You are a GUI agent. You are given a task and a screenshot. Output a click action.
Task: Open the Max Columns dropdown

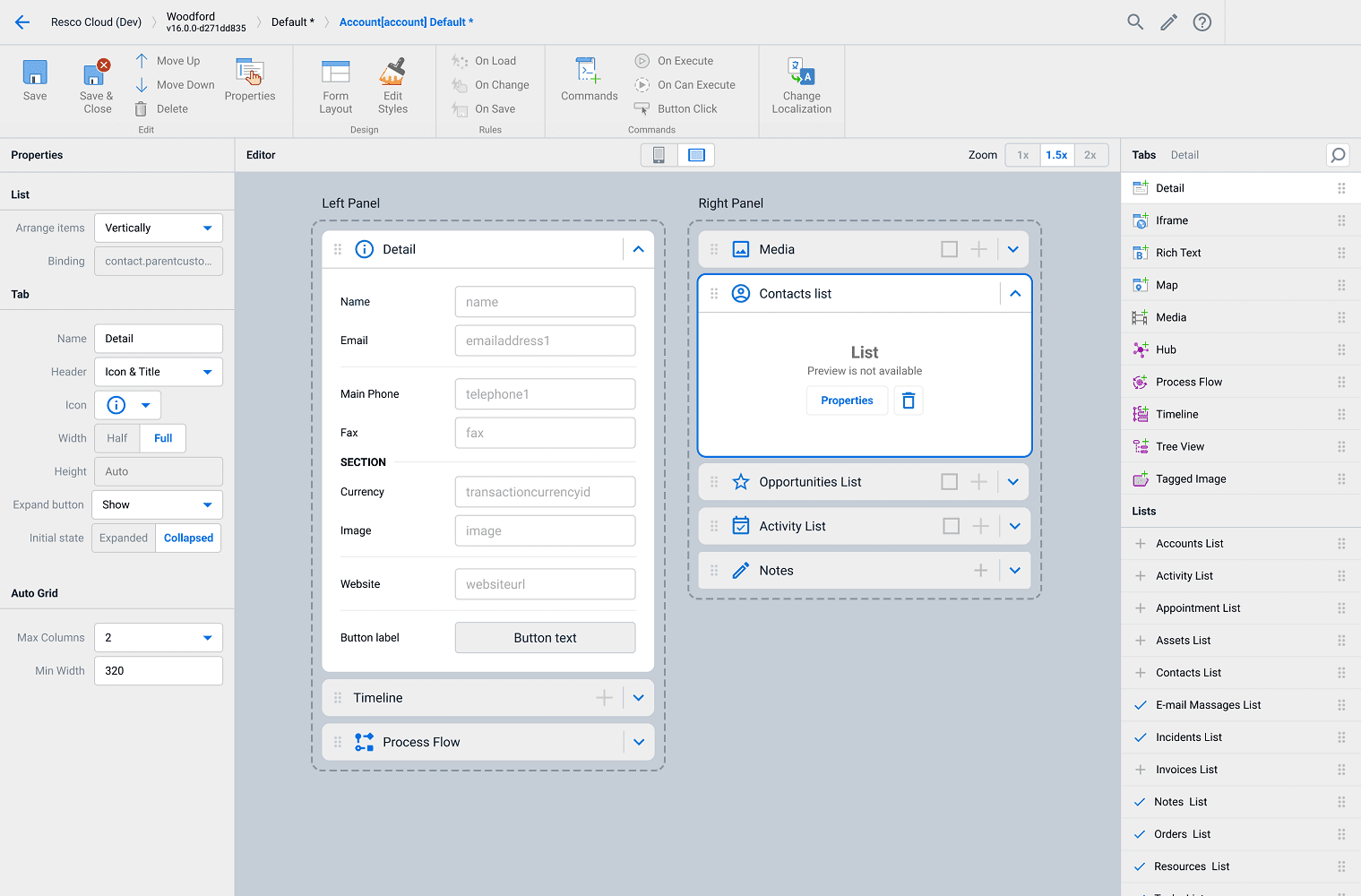[159, 638]
